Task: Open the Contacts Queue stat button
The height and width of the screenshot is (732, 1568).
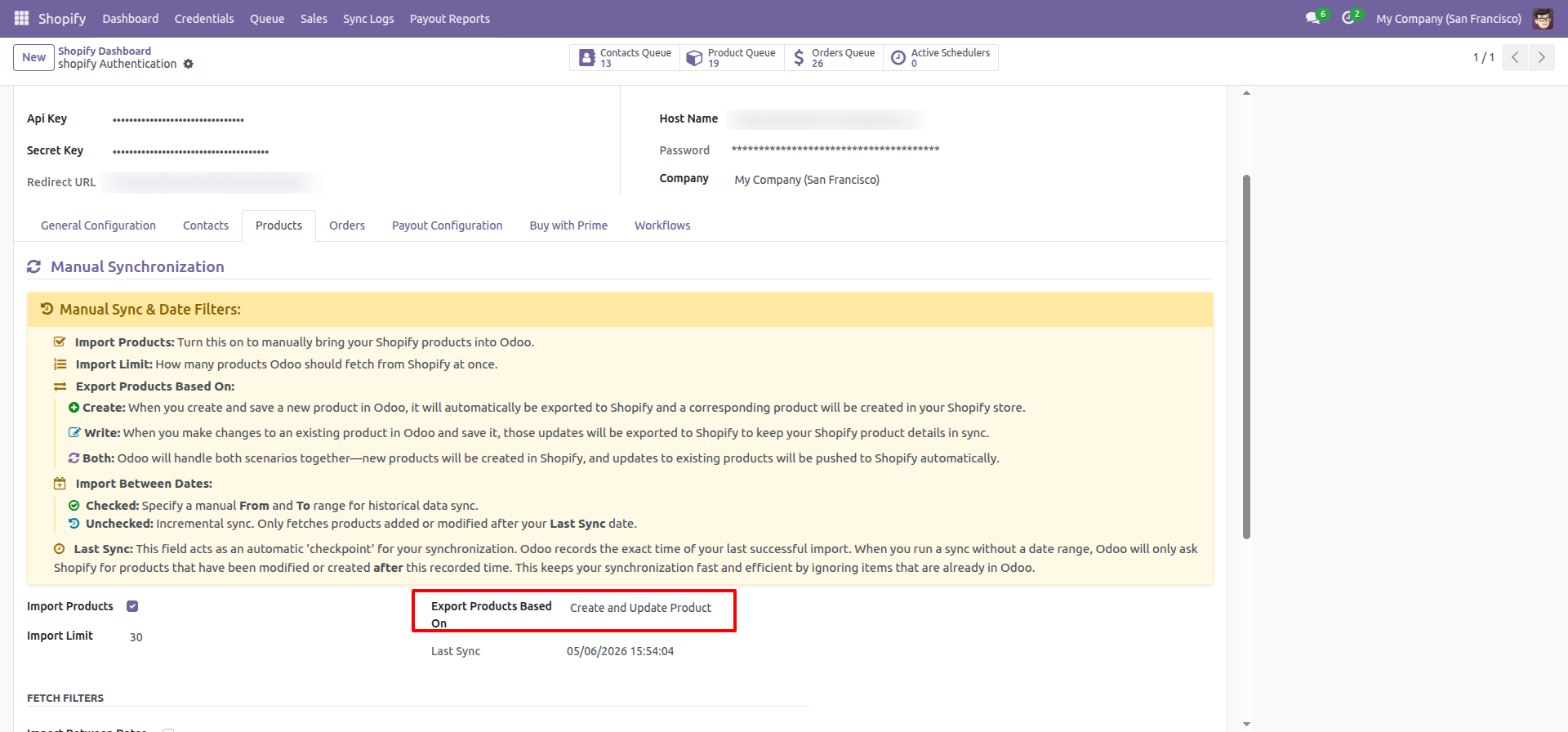Action: coord(626,57)
